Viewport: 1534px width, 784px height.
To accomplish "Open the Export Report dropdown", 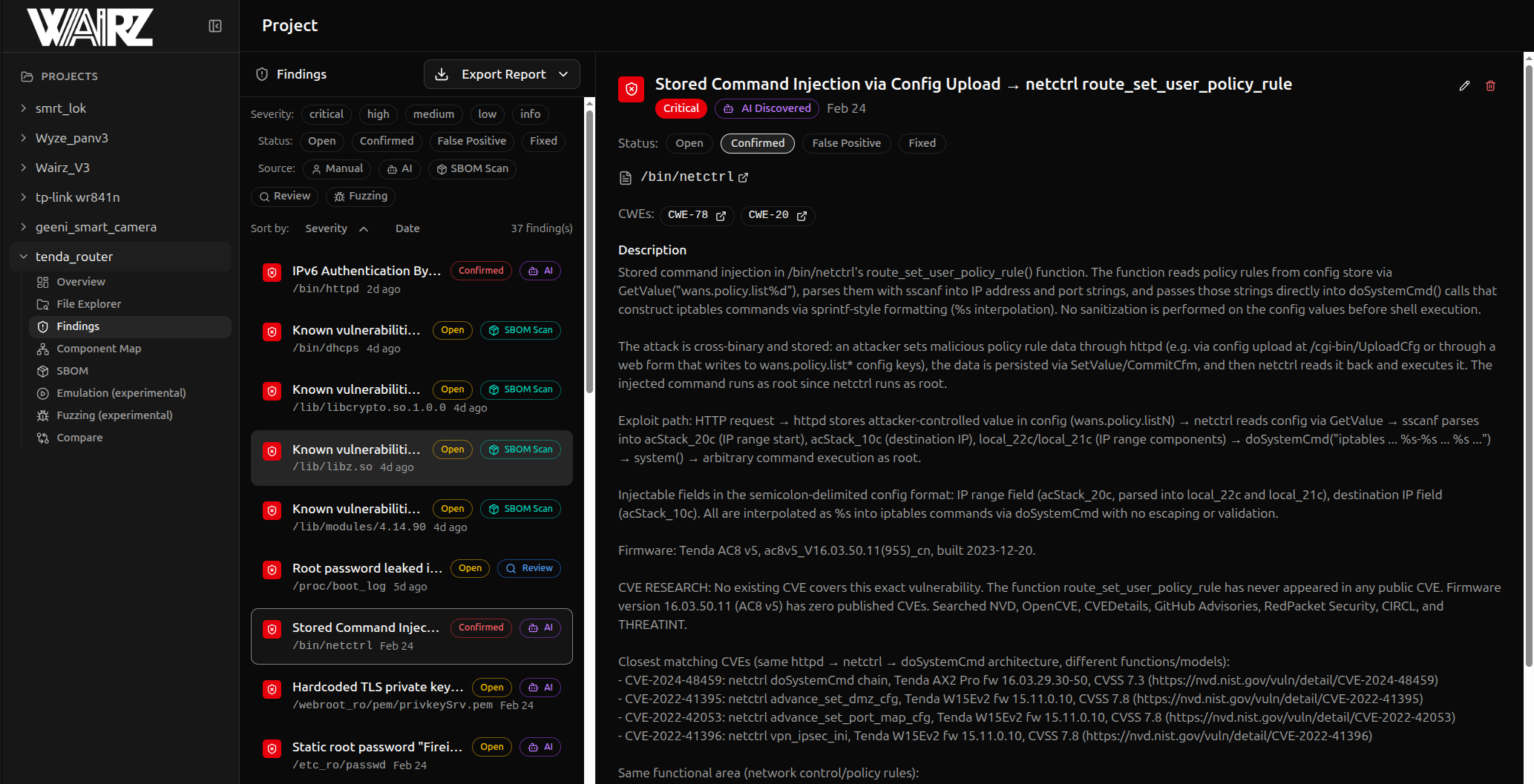I will click(502, 74).
